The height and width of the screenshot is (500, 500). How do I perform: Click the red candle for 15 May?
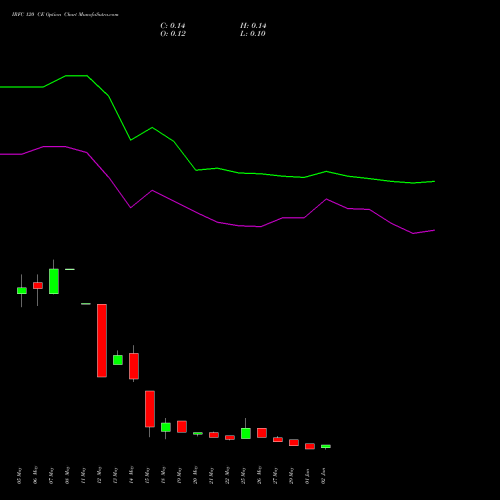click(x=150, y=409)
